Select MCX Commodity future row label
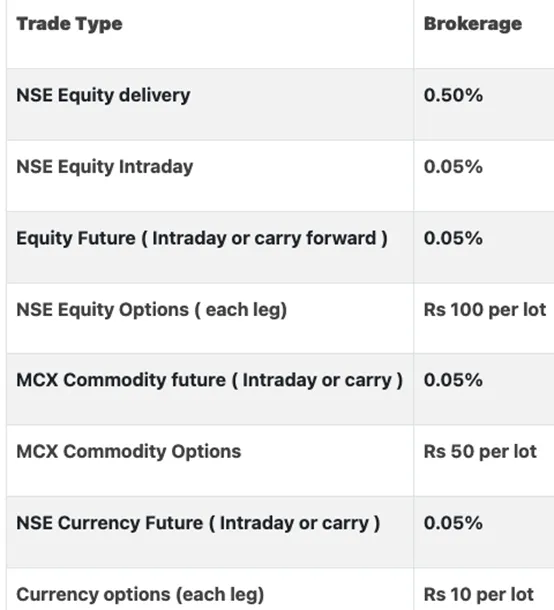 point(209,380)
